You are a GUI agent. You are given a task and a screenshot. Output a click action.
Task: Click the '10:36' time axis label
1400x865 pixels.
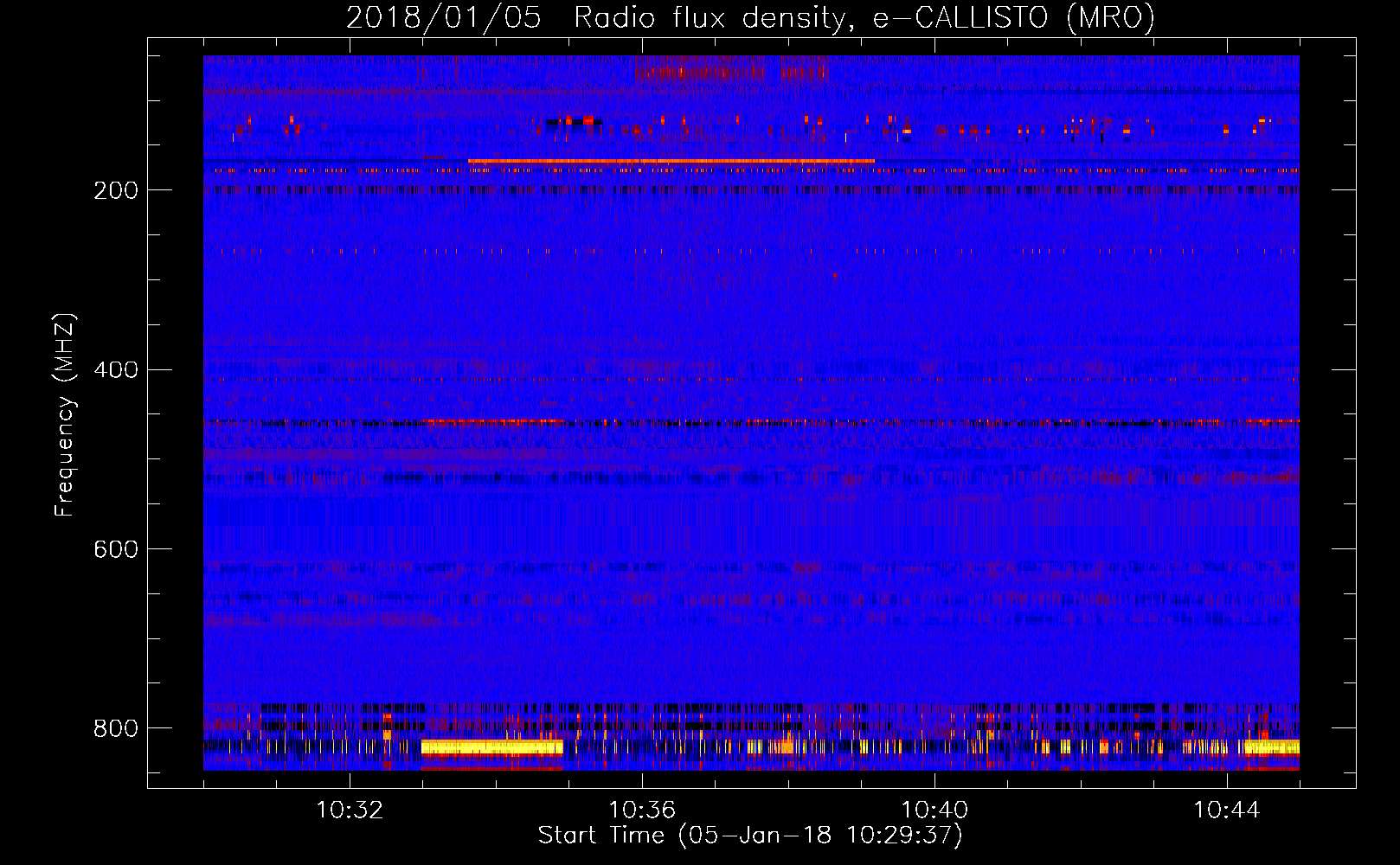coord(642,811)
